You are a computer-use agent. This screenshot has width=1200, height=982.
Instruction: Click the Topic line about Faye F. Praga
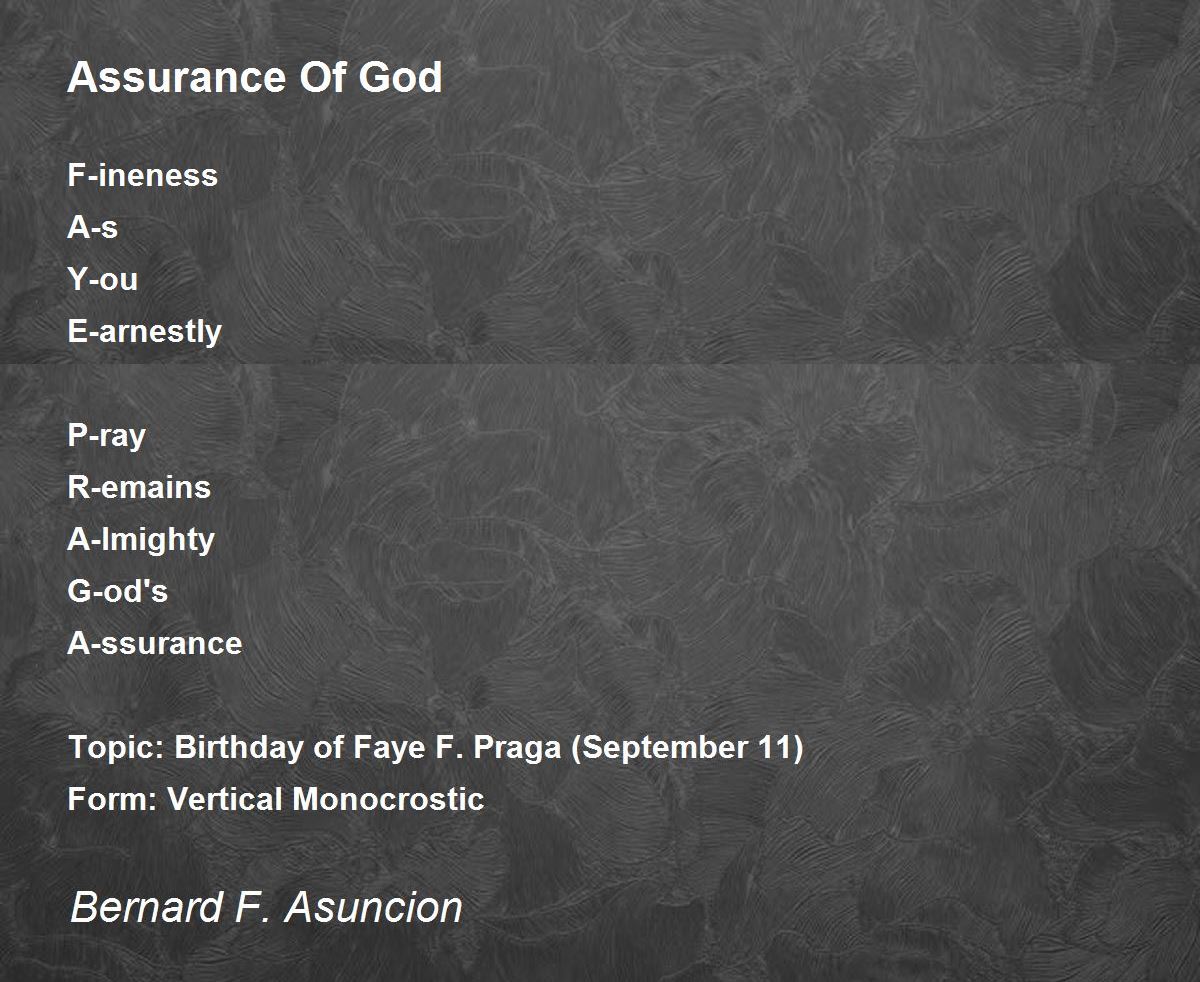pyautogui.click(x=435, y=748)
